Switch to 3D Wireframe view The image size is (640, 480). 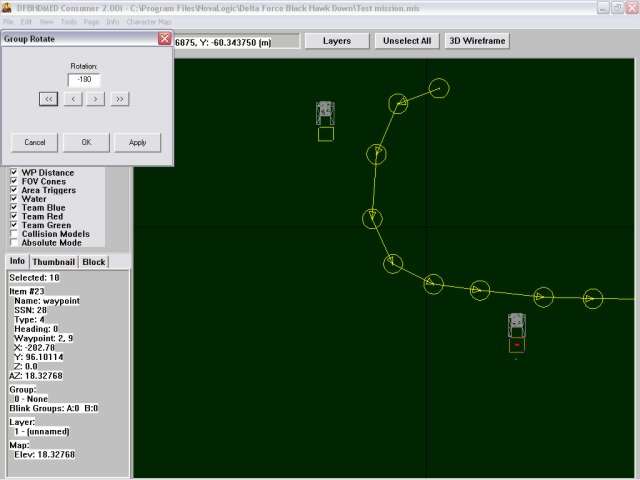pos(477,41)
